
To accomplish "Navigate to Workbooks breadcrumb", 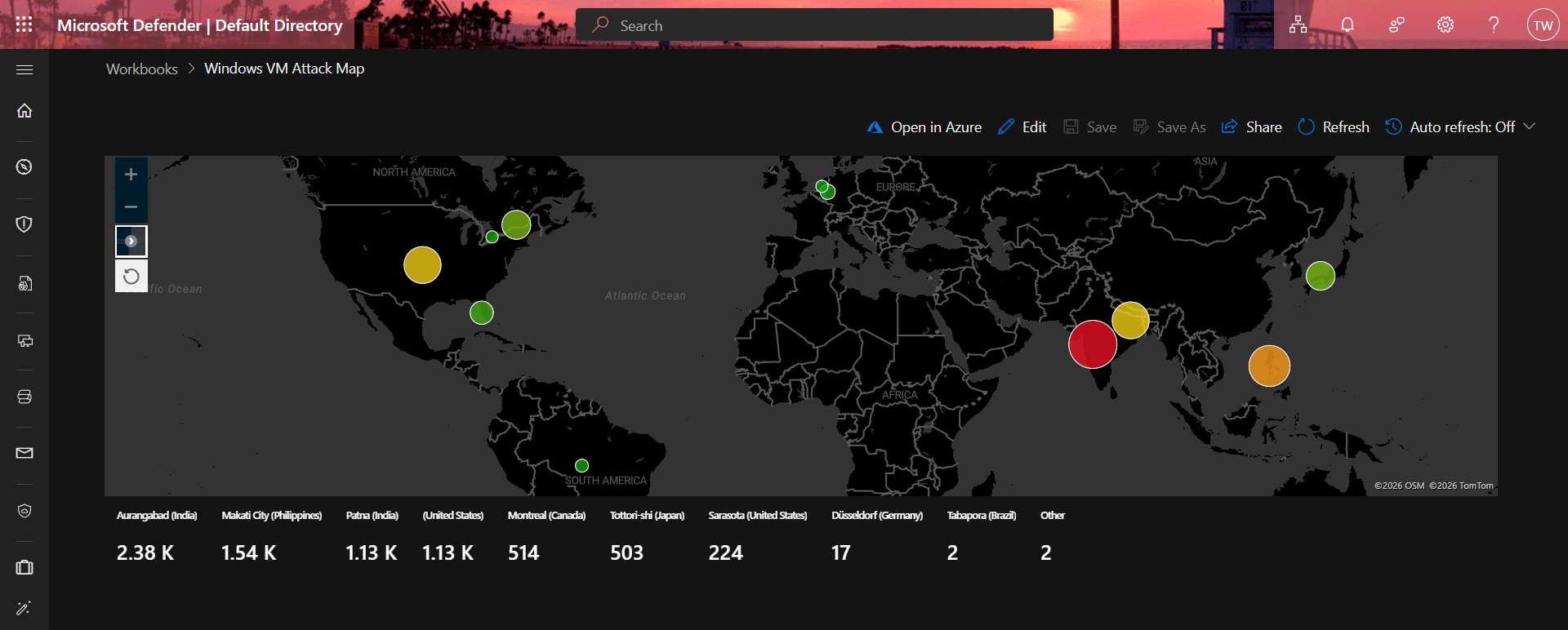I will (142, 69).
